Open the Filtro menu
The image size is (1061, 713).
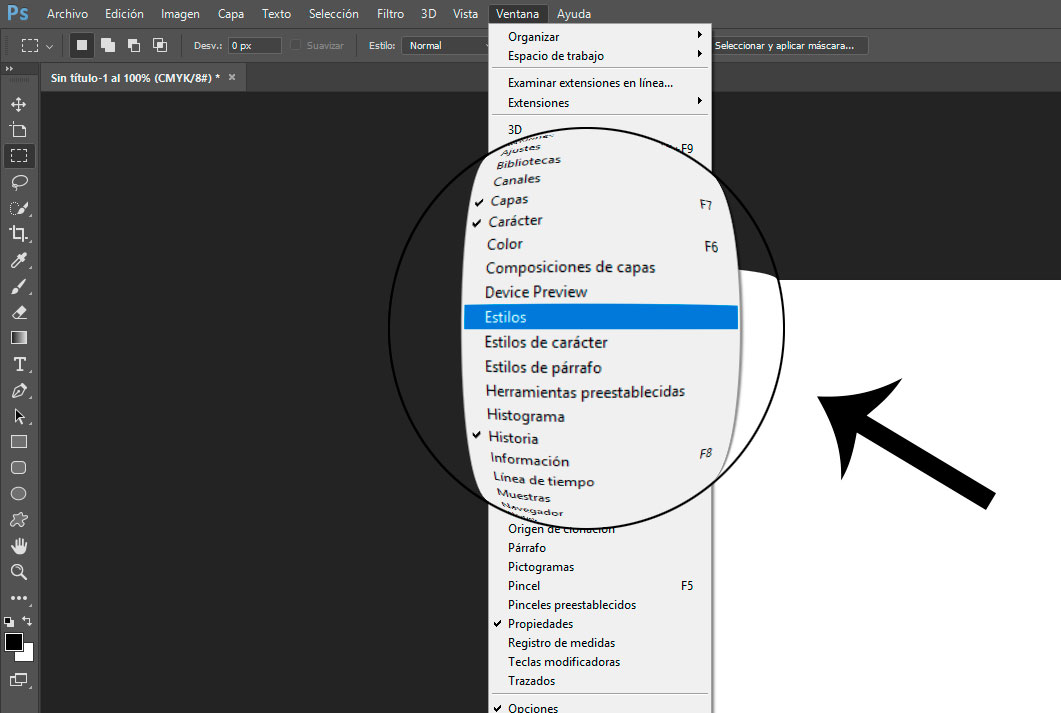point(390,14)
